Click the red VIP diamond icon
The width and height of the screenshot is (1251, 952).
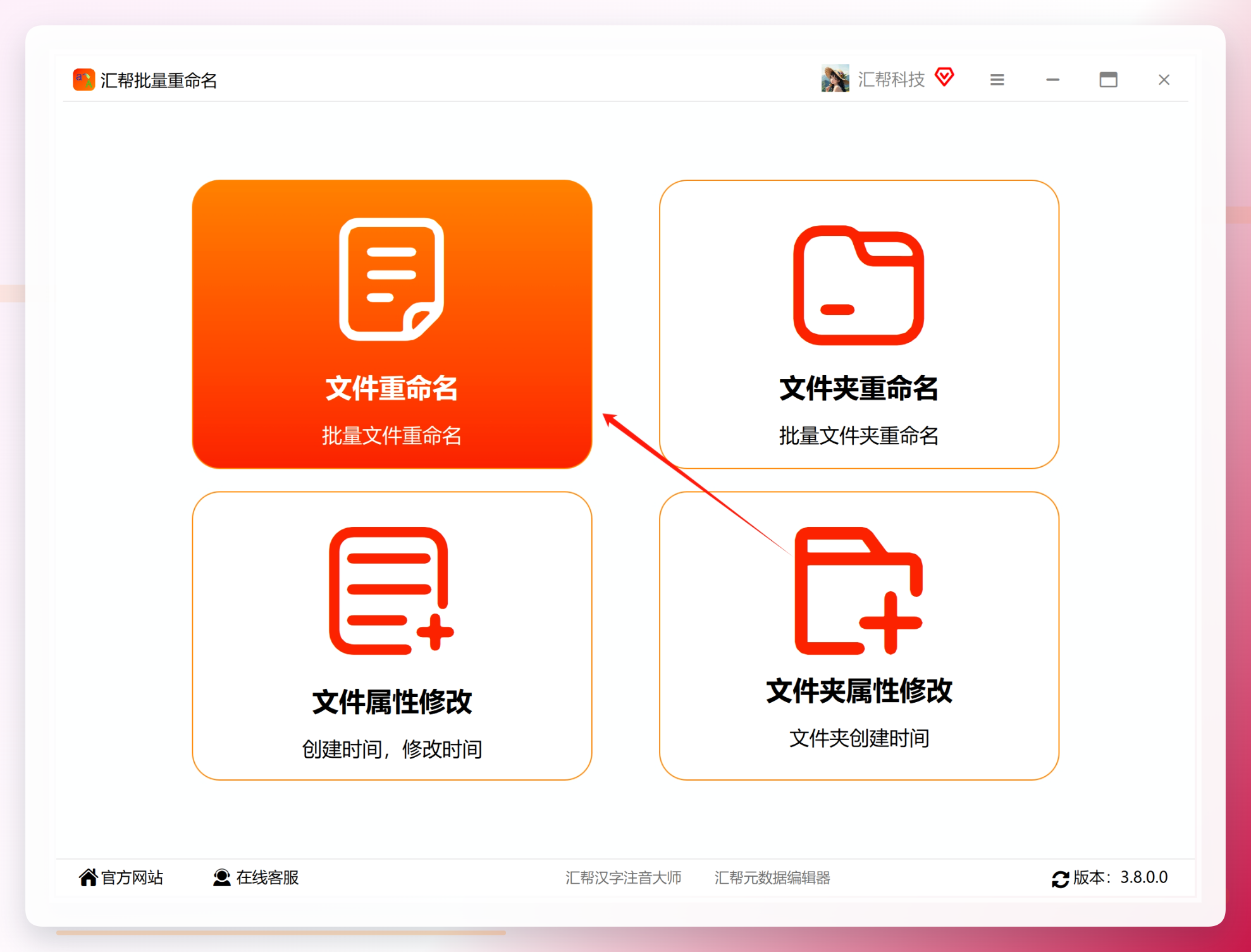[x=944, y=77]
